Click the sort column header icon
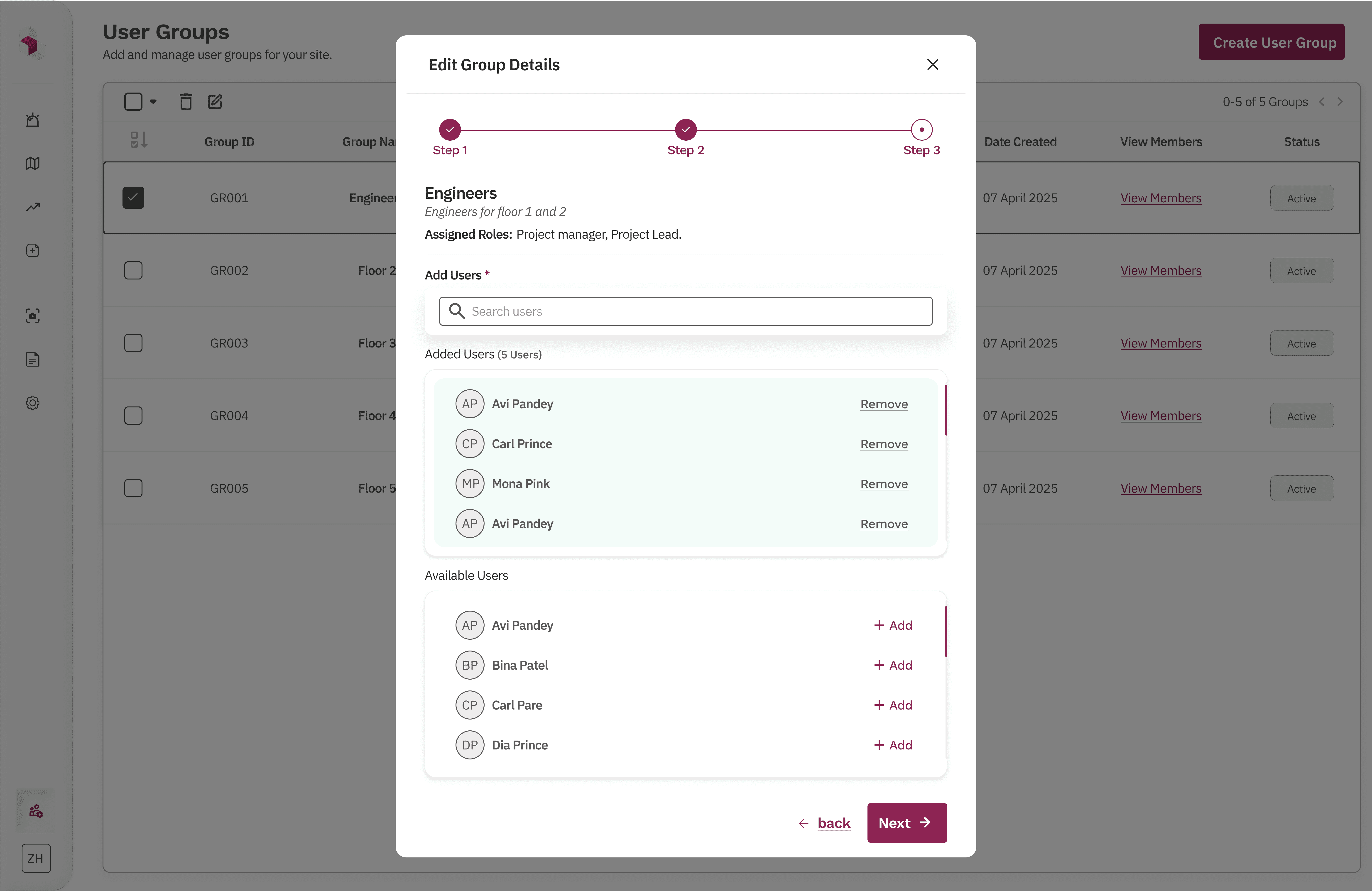1372x891 pixels. click(x=138, y=140)
